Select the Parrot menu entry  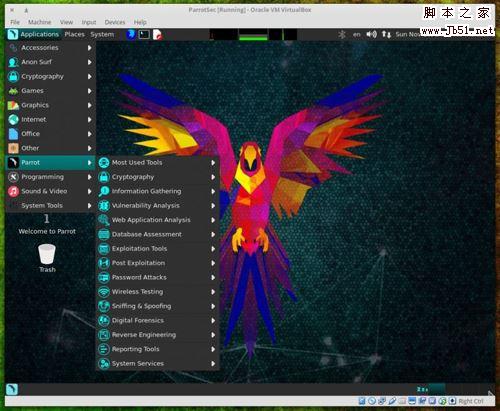51,163
